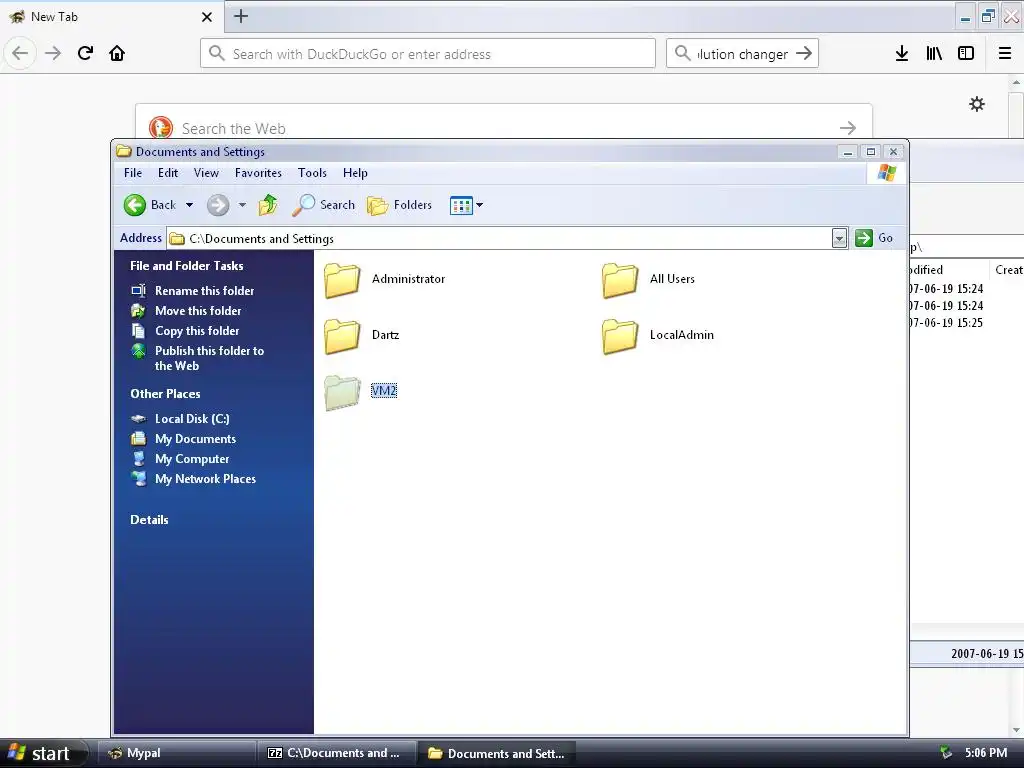Click the green Go button
The height and width of the screenshot is (768, 1024).
[x=874, y=238]
